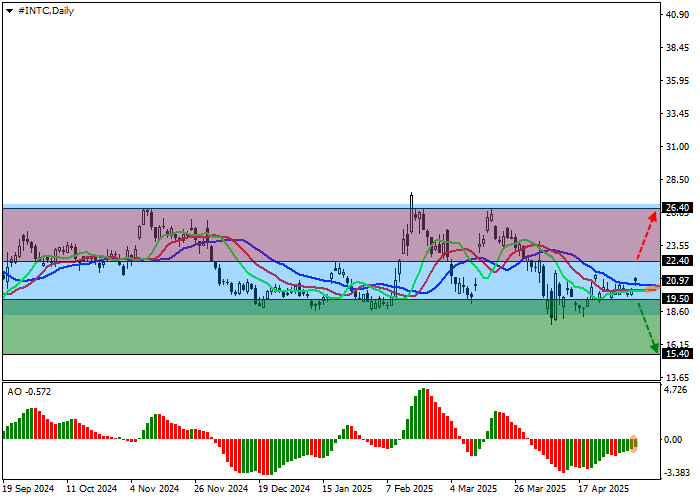The height and width of the screenshot is (500, 700).
Task: Select the 22.40 price level label
Action: point(677,262)
